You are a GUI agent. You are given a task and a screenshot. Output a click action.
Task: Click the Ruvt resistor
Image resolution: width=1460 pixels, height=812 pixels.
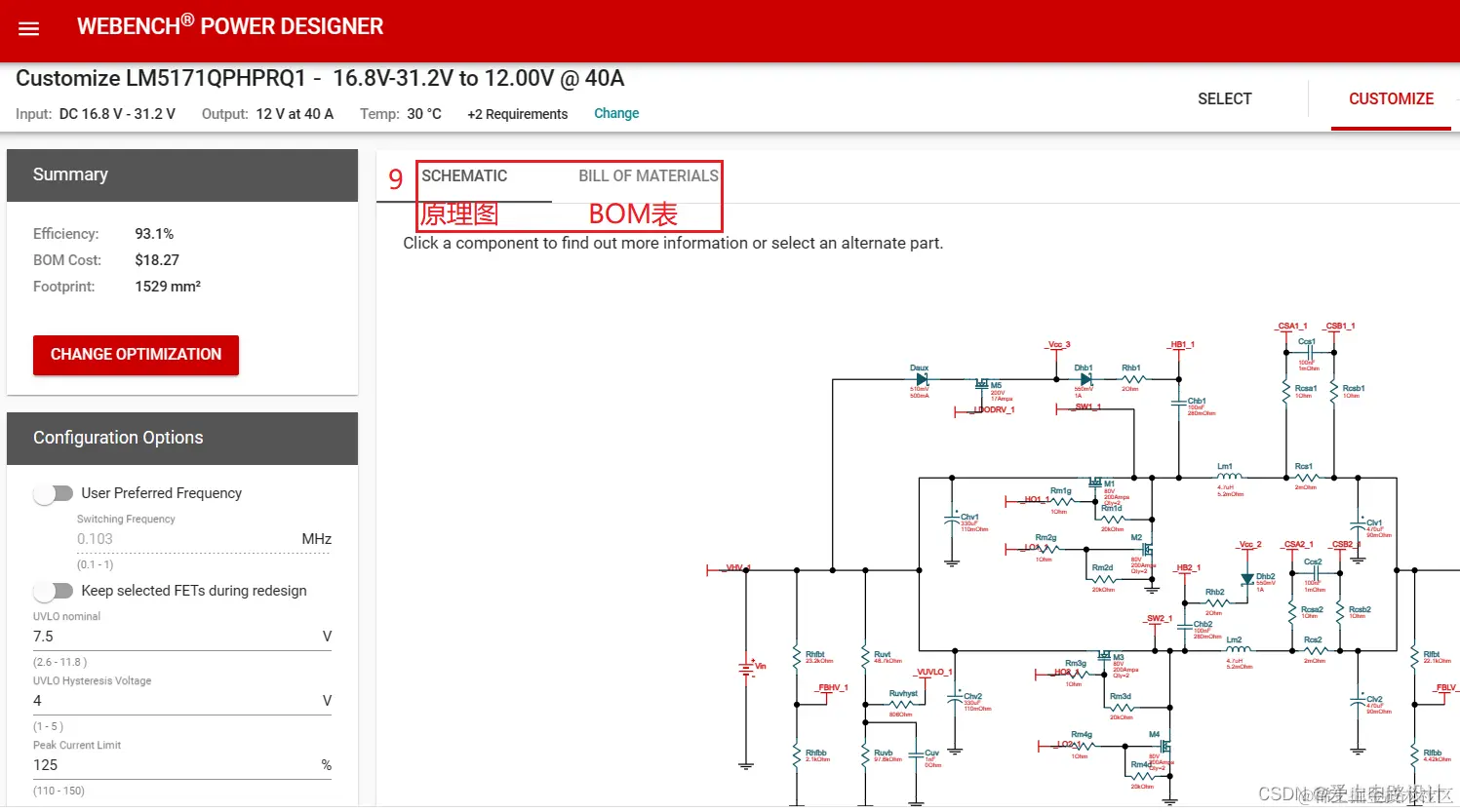[x=864, y=657]
